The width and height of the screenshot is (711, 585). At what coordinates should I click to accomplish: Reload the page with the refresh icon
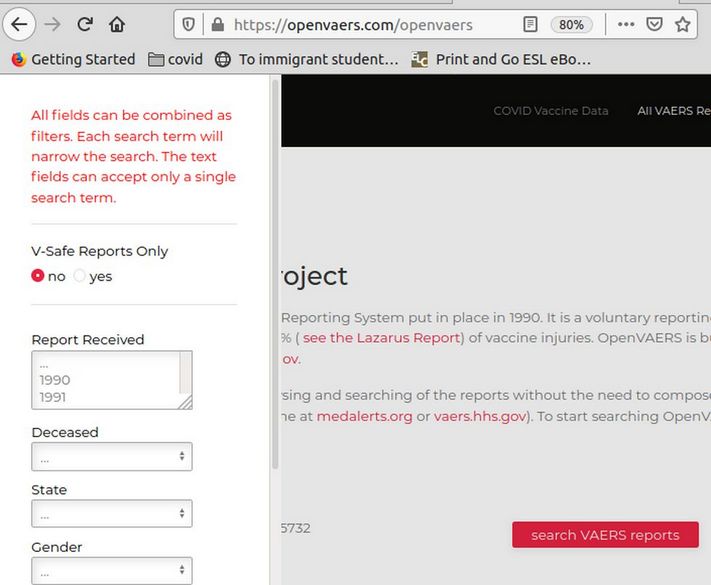[x=85, y=24]
